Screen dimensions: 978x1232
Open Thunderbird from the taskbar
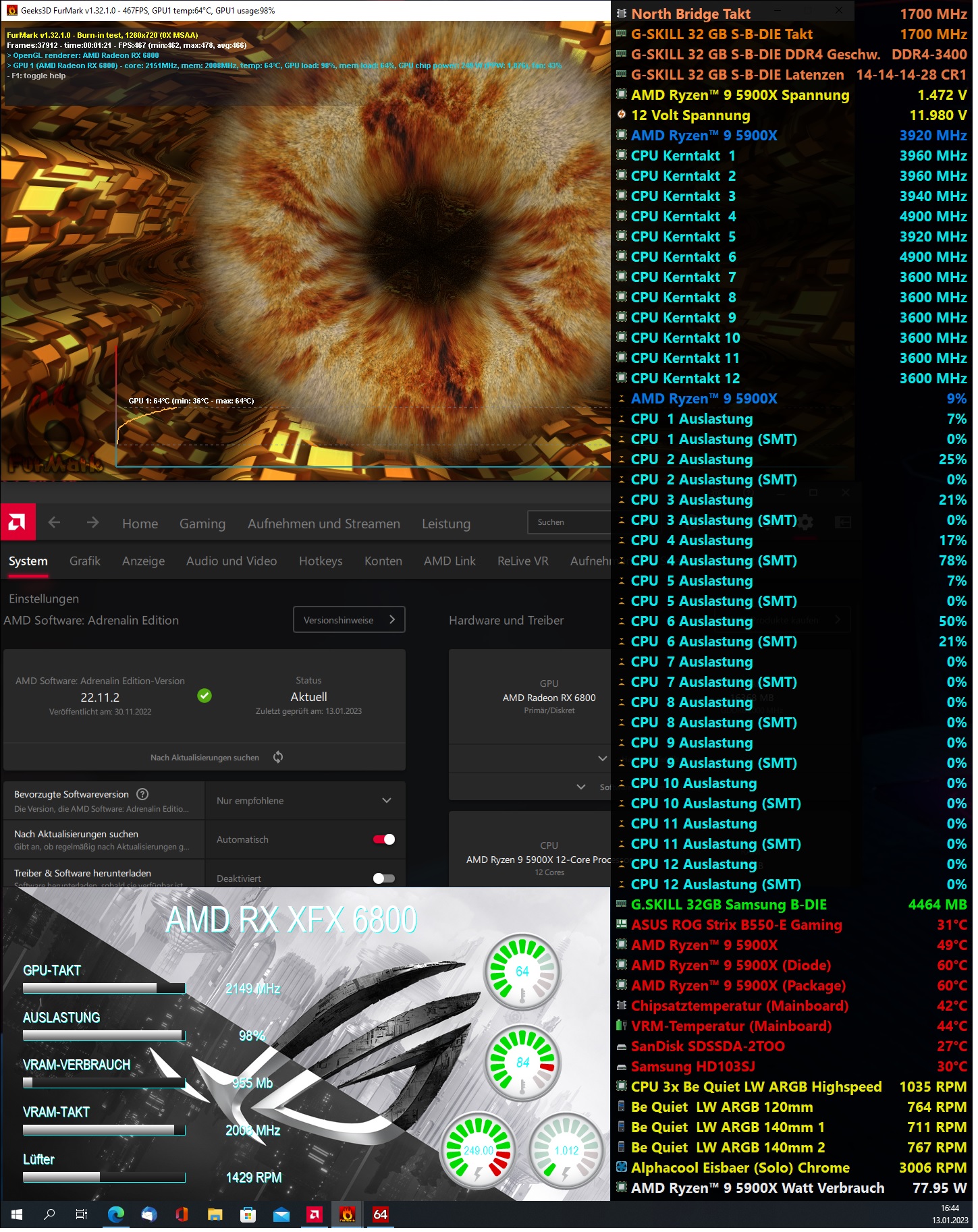coord(149,1215)
